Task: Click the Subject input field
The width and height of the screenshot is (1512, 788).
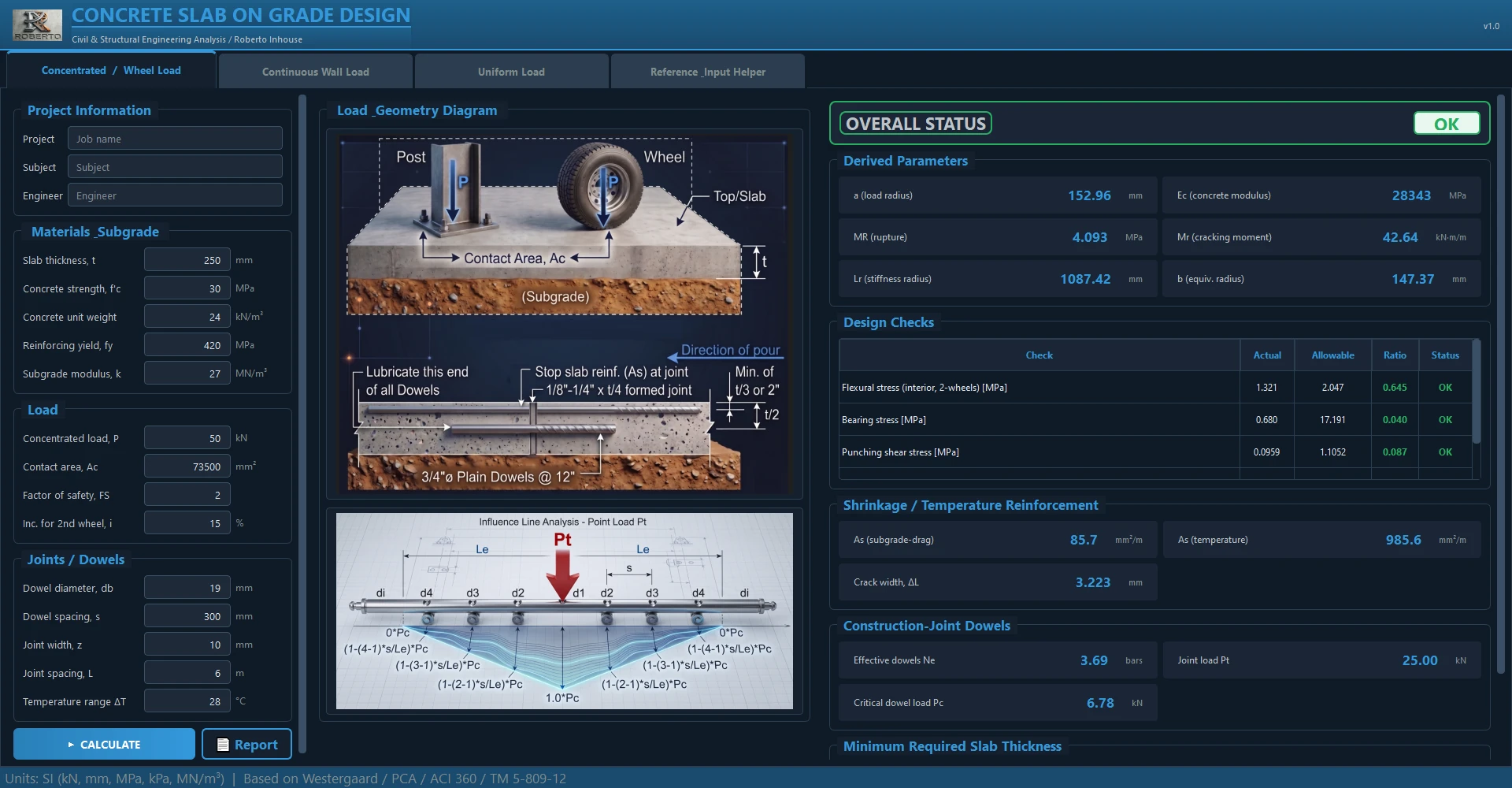Action: (x=175, y=167)
